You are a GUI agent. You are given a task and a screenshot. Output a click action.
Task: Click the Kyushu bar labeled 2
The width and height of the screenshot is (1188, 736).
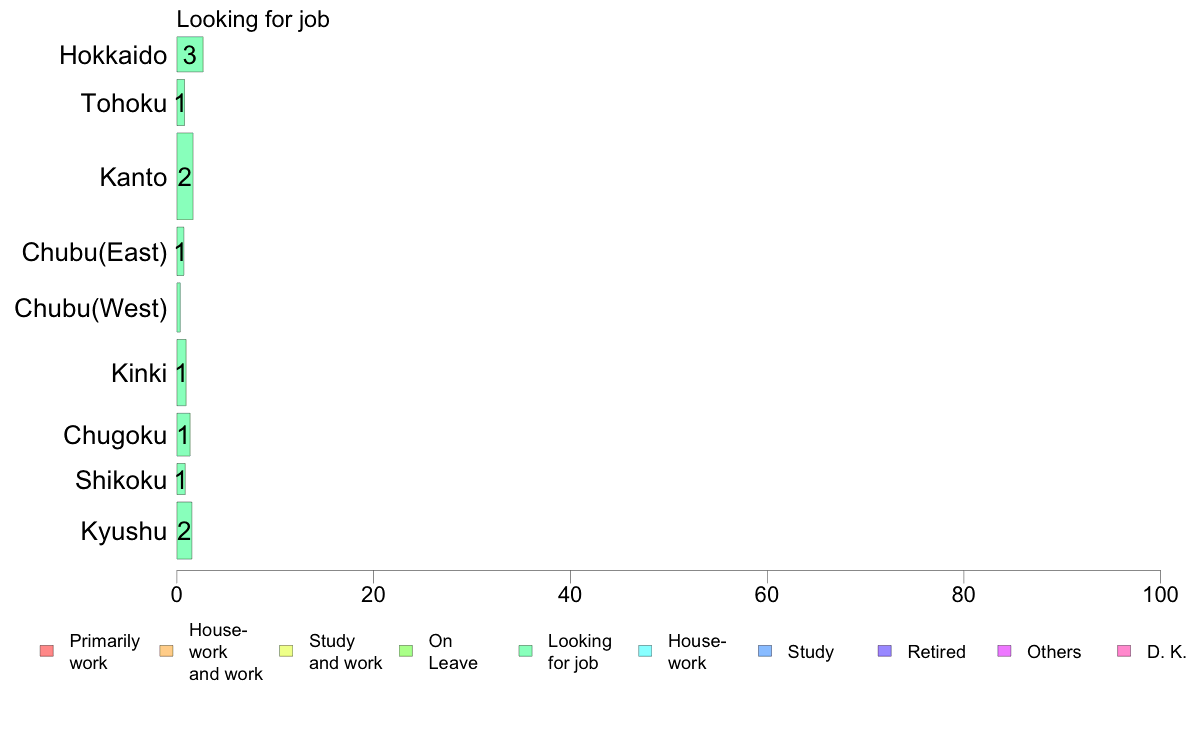[184, 531]
